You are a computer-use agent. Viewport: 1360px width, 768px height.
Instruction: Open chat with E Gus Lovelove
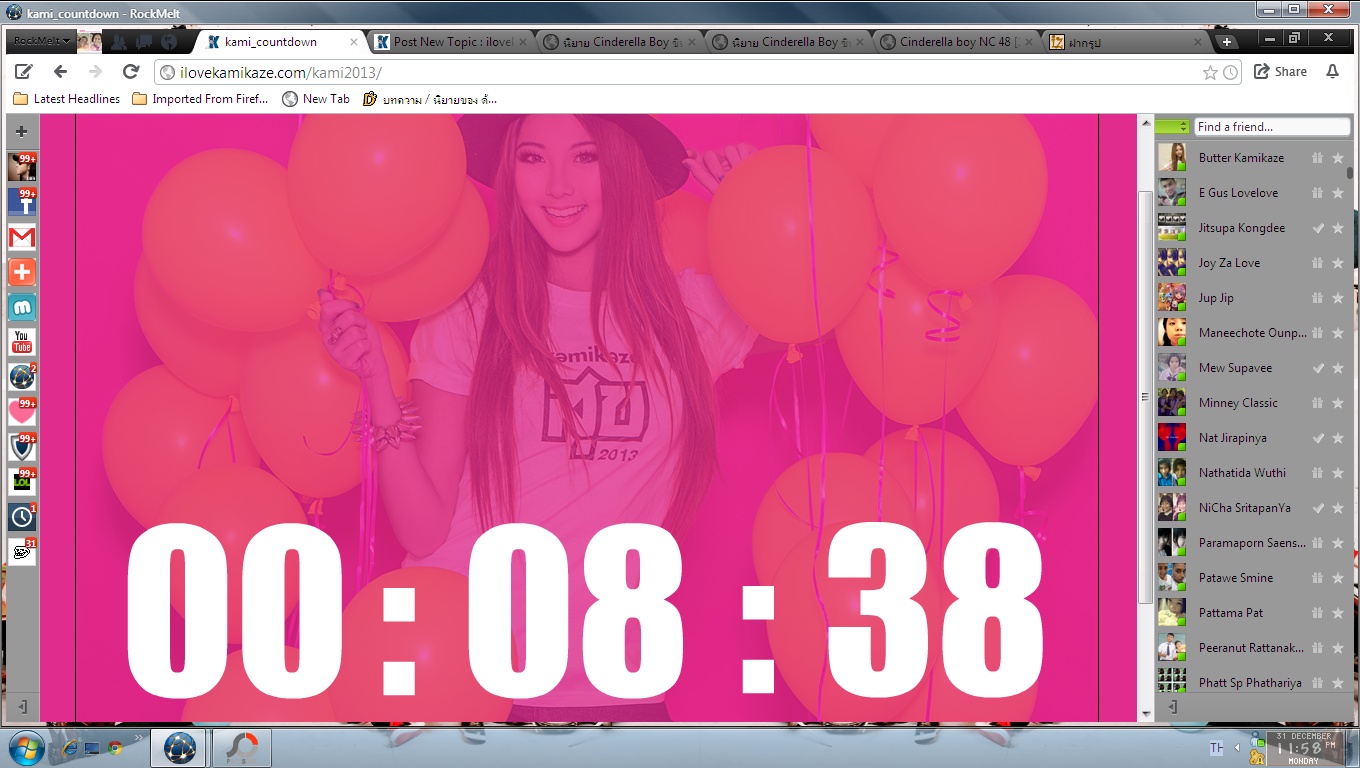pos(1238,193)
